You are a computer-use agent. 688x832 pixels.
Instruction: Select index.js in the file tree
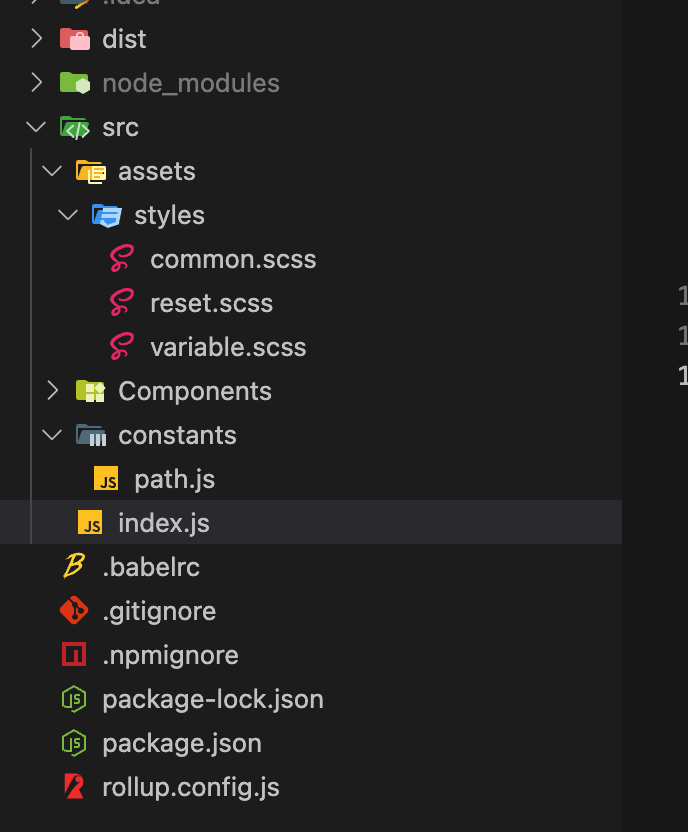(163, 523)
